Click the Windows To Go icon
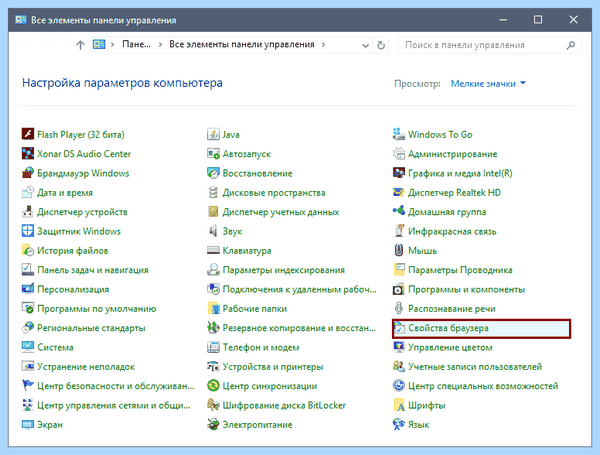Viewport: 600px width, 455px height. (x=399, y=134)
